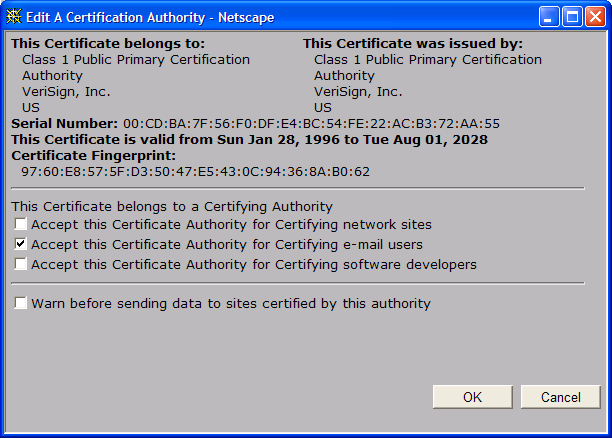Minimize the Edit A Certification Authority window

[x=550, y=17]
